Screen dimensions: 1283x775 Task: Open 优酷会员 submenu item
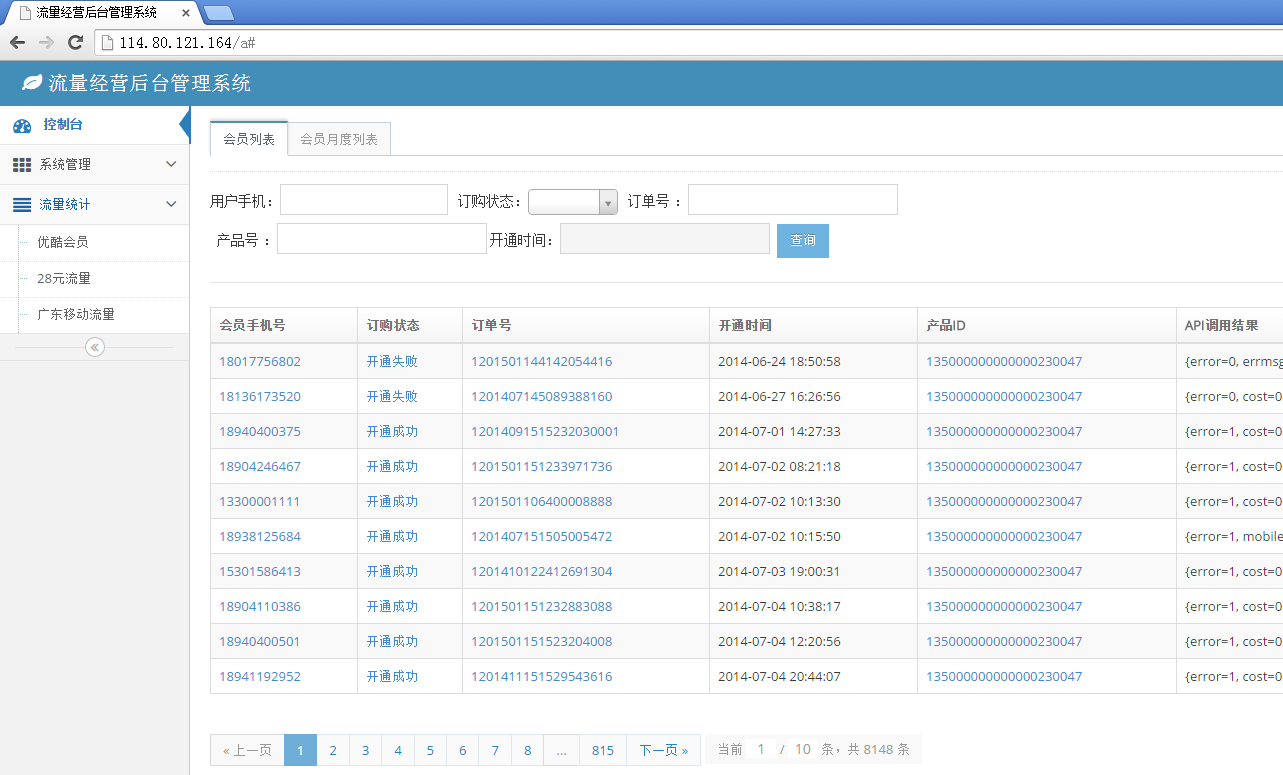pos(62,242)
